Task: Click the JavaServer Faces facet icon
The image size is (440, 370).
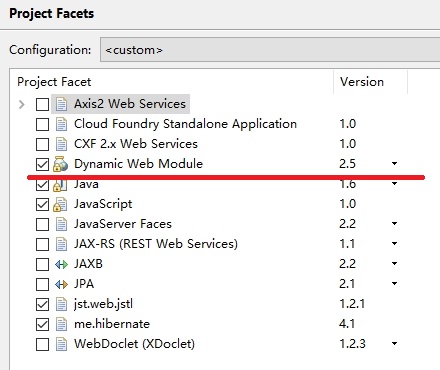Action: pyautogui.click(x=61, y=224)
